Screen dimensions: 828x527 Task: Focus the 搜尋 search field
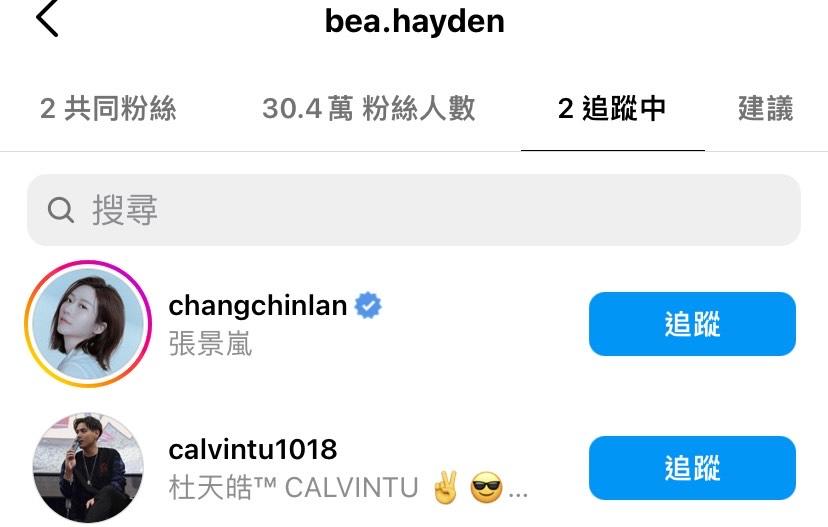point(414,210)
